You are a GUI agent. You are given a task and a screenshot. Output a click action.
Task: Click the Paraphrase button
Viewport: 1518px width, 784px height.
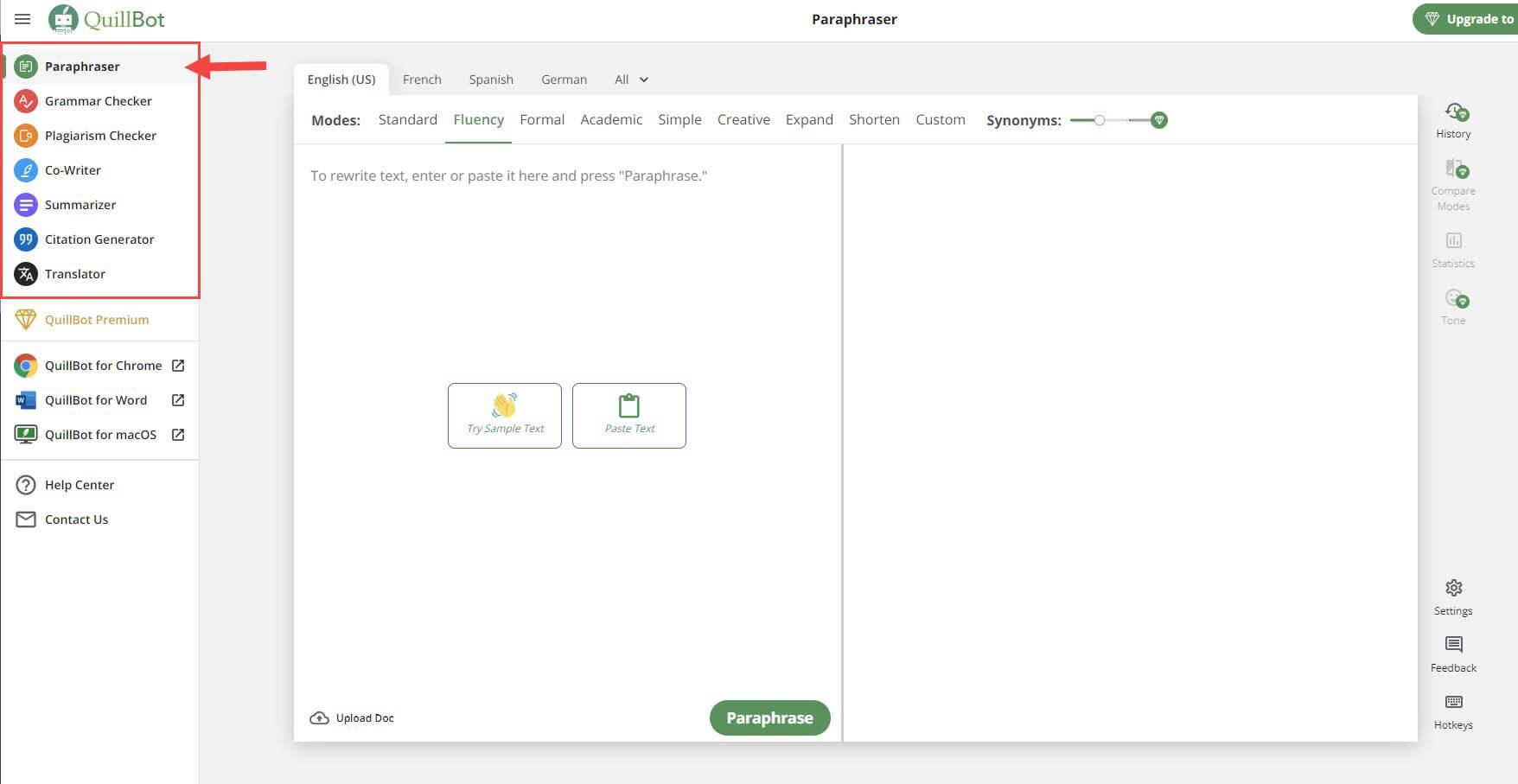pyautogui.click(x=769, y=717)
